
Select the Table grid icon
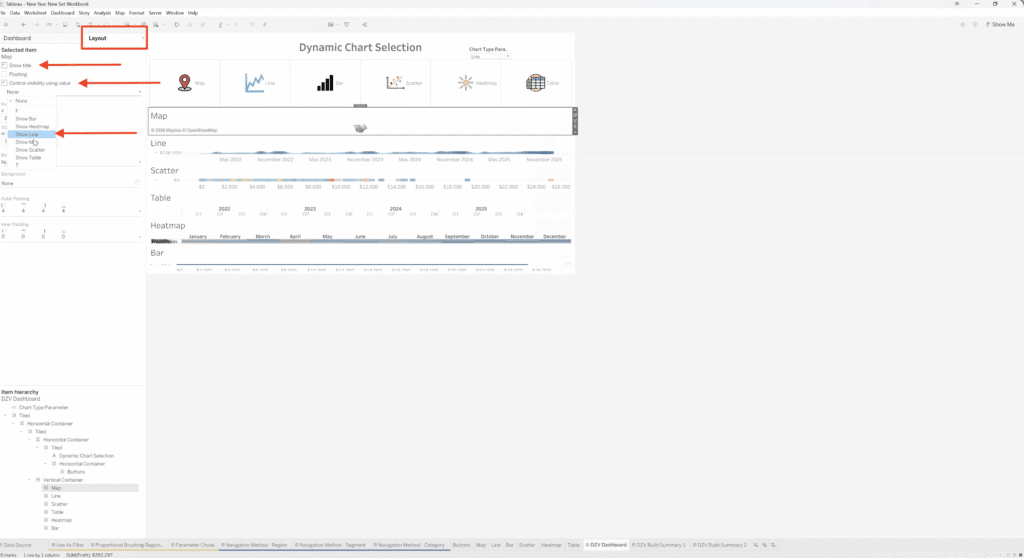tap(536, 83)
